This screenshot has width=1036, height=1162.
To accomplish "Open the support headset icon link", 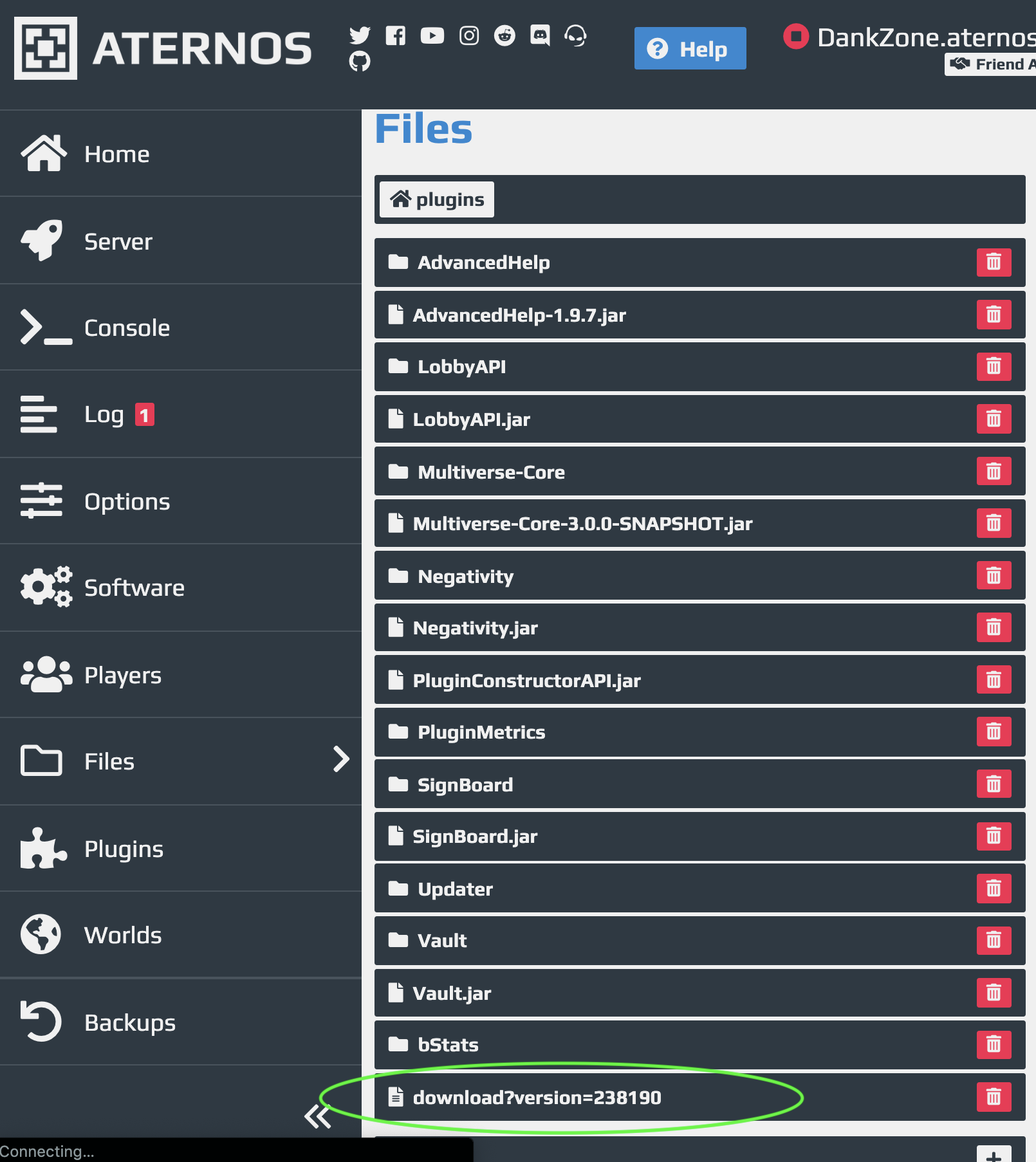I will [576, 35].
